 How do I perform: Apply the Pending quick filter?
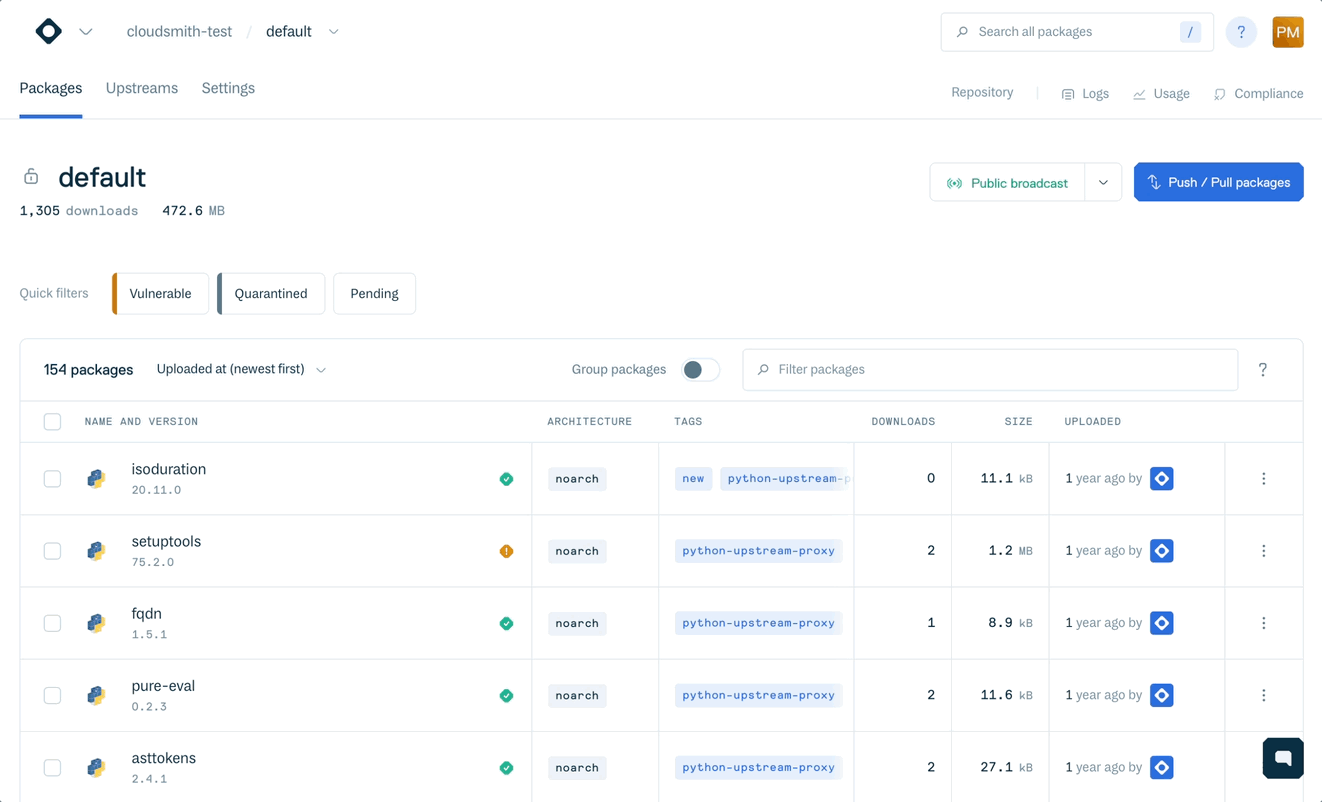pyautogui.click(x=374, y=294)
